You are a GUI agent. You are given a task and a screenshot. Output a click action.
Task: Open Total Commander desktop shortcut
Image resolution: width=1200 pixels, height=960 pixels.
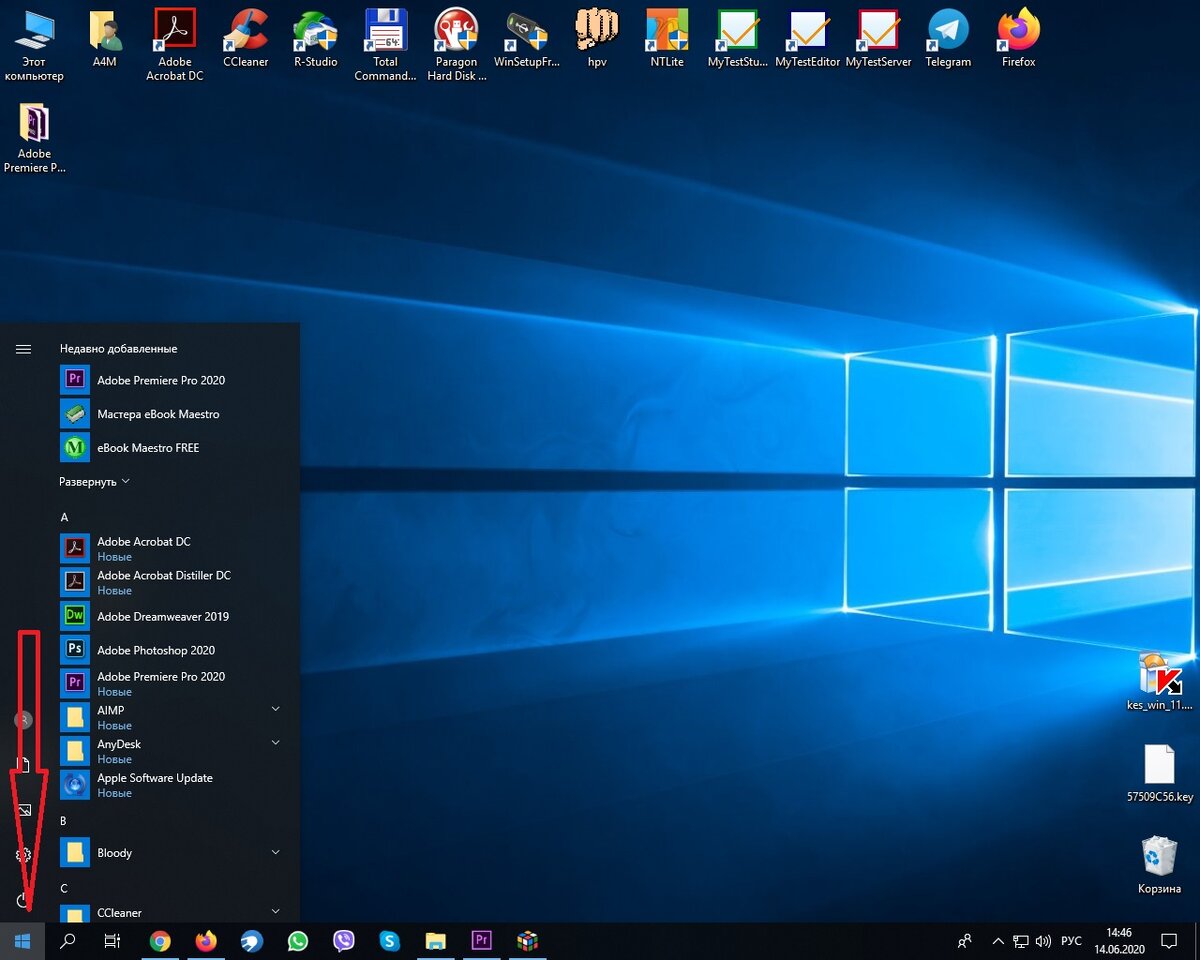point(385,45)
